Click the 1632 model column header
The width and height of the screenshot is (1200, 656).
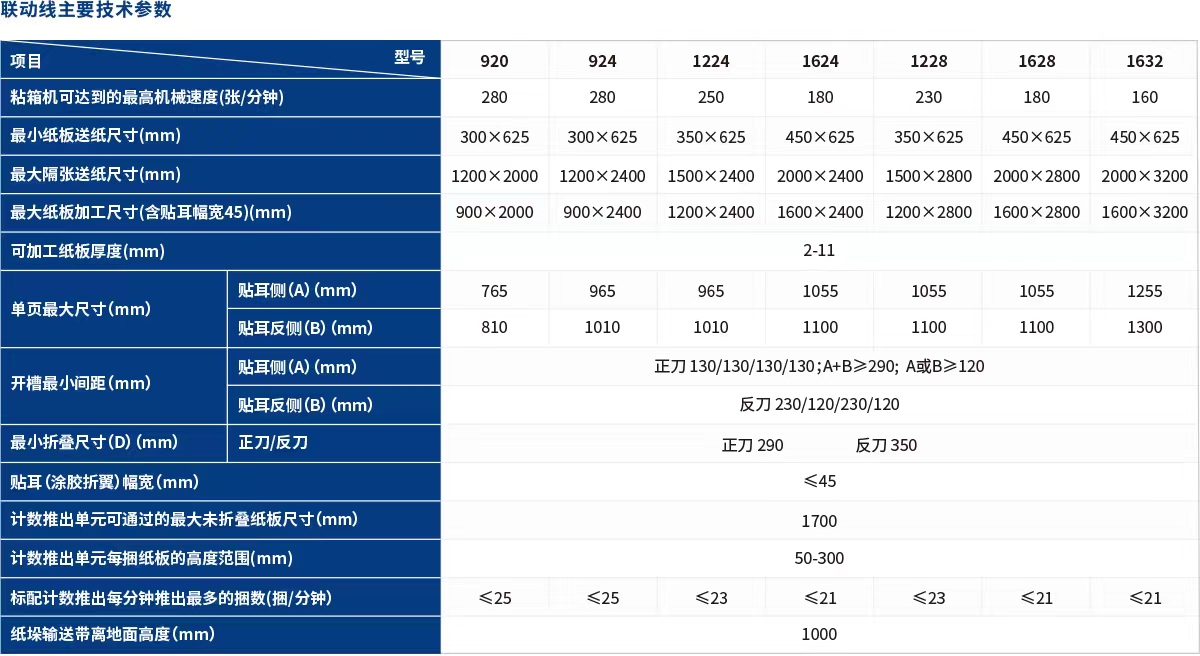coord(1144,61)
